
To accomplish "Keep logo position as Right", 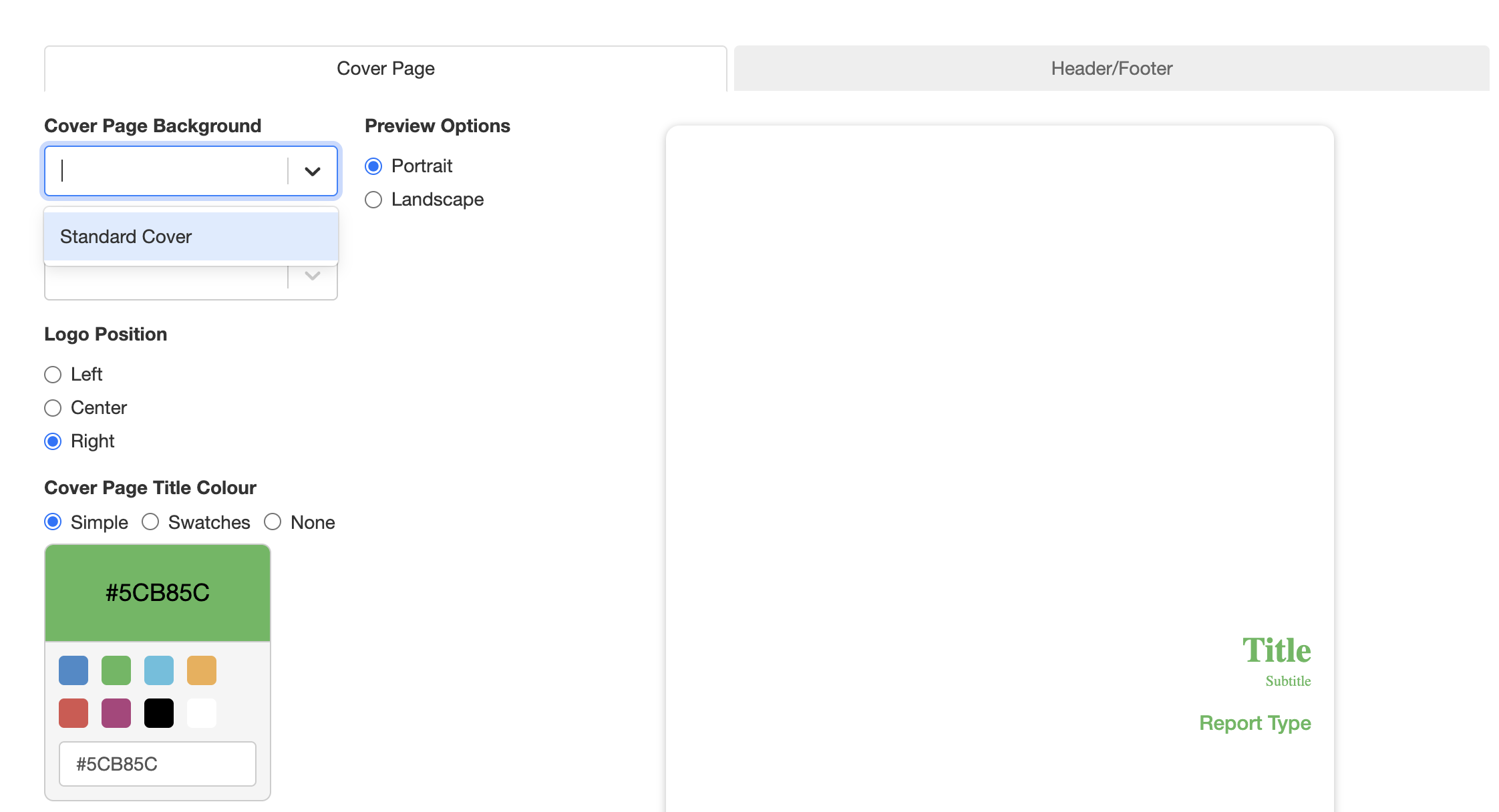I will (x=53, y=441).
